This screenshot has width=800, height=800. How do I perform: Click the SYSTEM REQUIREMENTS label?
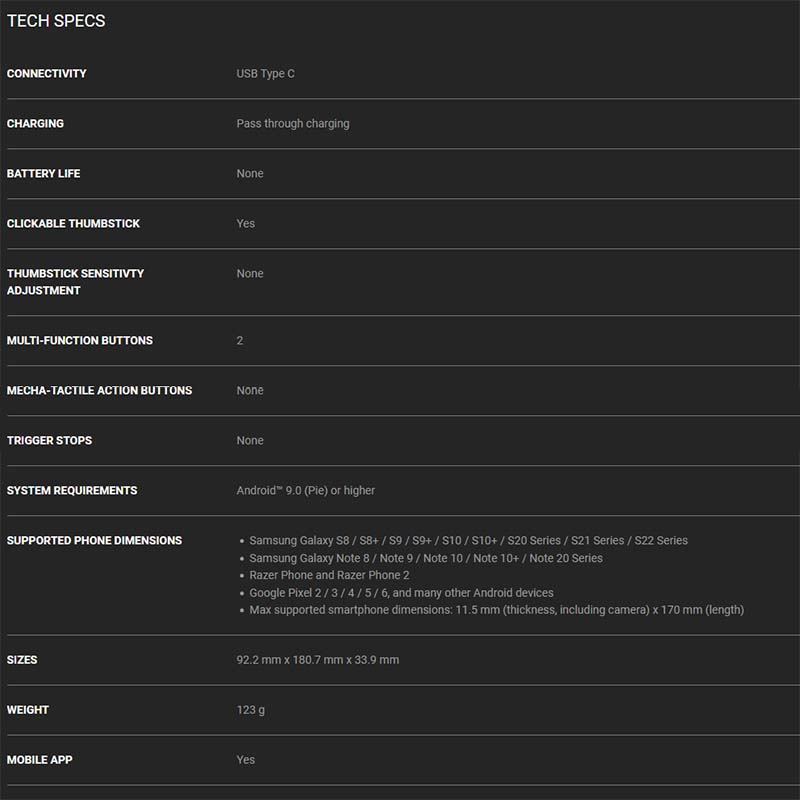[72, 491]
